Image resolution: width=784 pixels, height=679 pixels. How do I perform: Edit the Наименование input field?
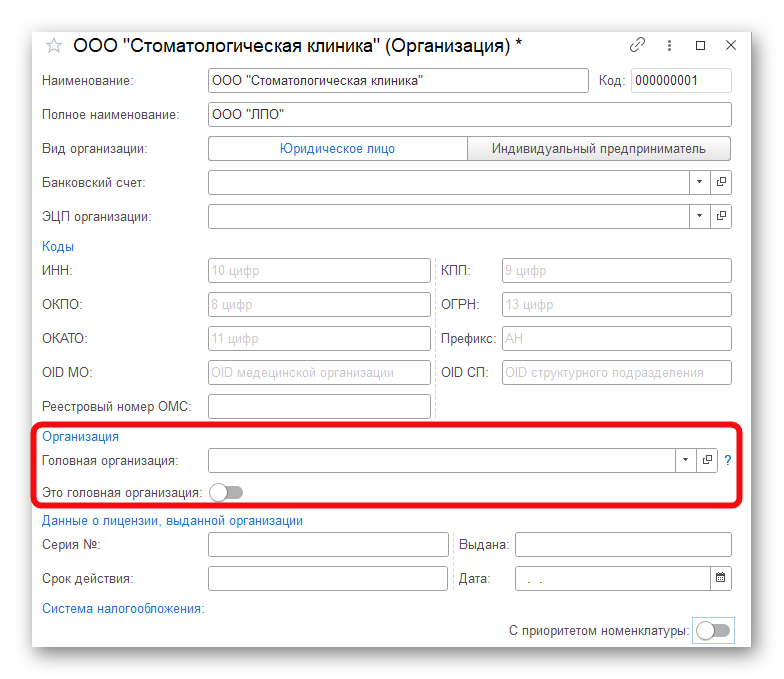coord(398,80)
